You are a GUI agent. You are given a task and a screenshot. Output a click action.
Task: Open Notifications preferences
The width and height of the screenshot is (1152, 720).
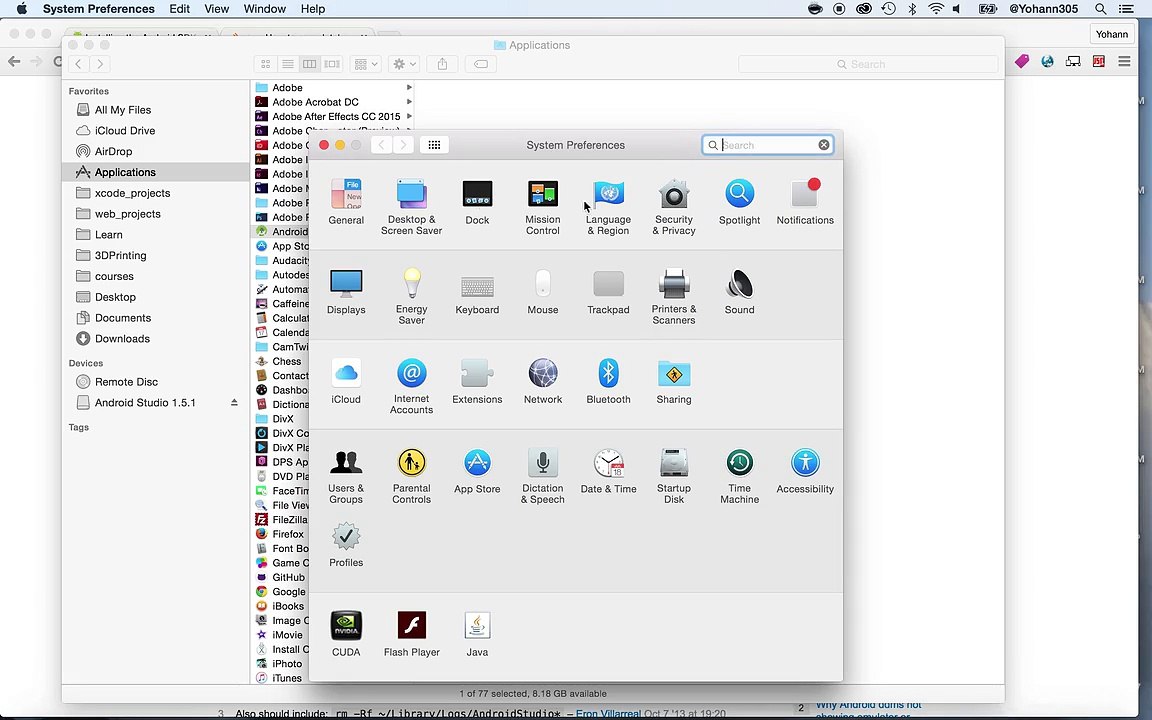pyautogui.click(x=805, y=202)
